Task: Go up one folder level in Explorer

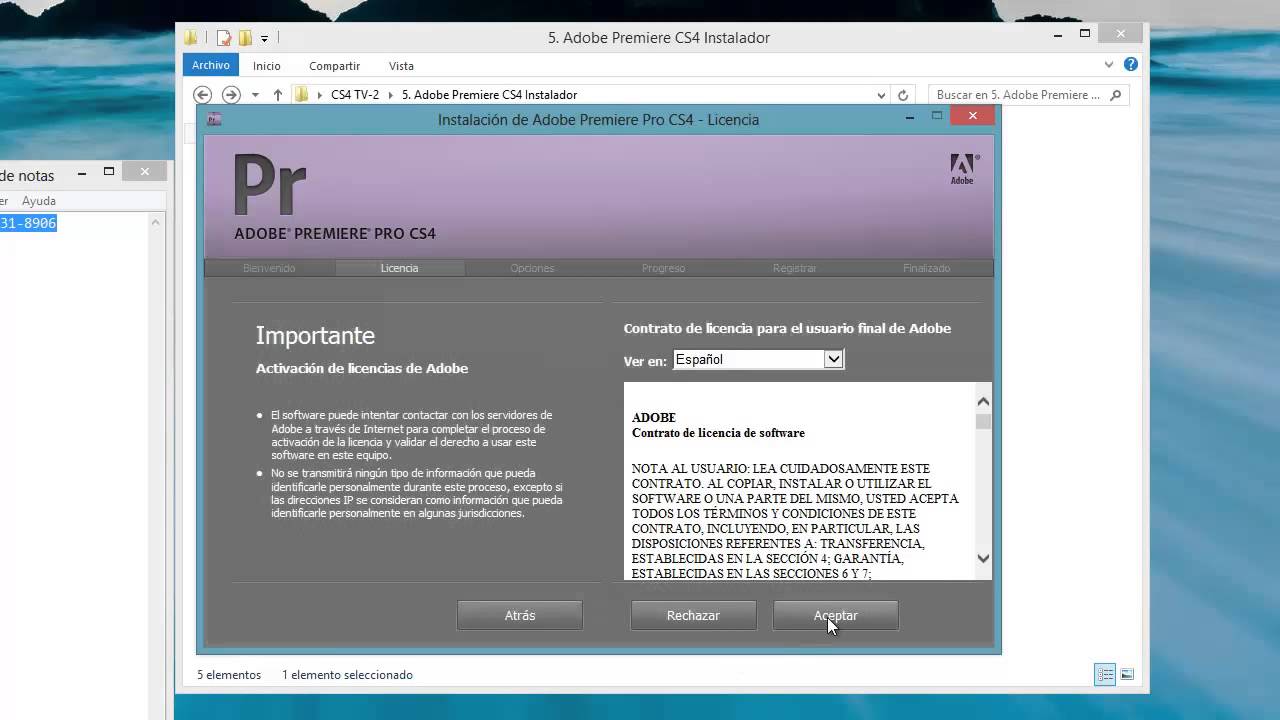Action: click(x=278, y=95)
